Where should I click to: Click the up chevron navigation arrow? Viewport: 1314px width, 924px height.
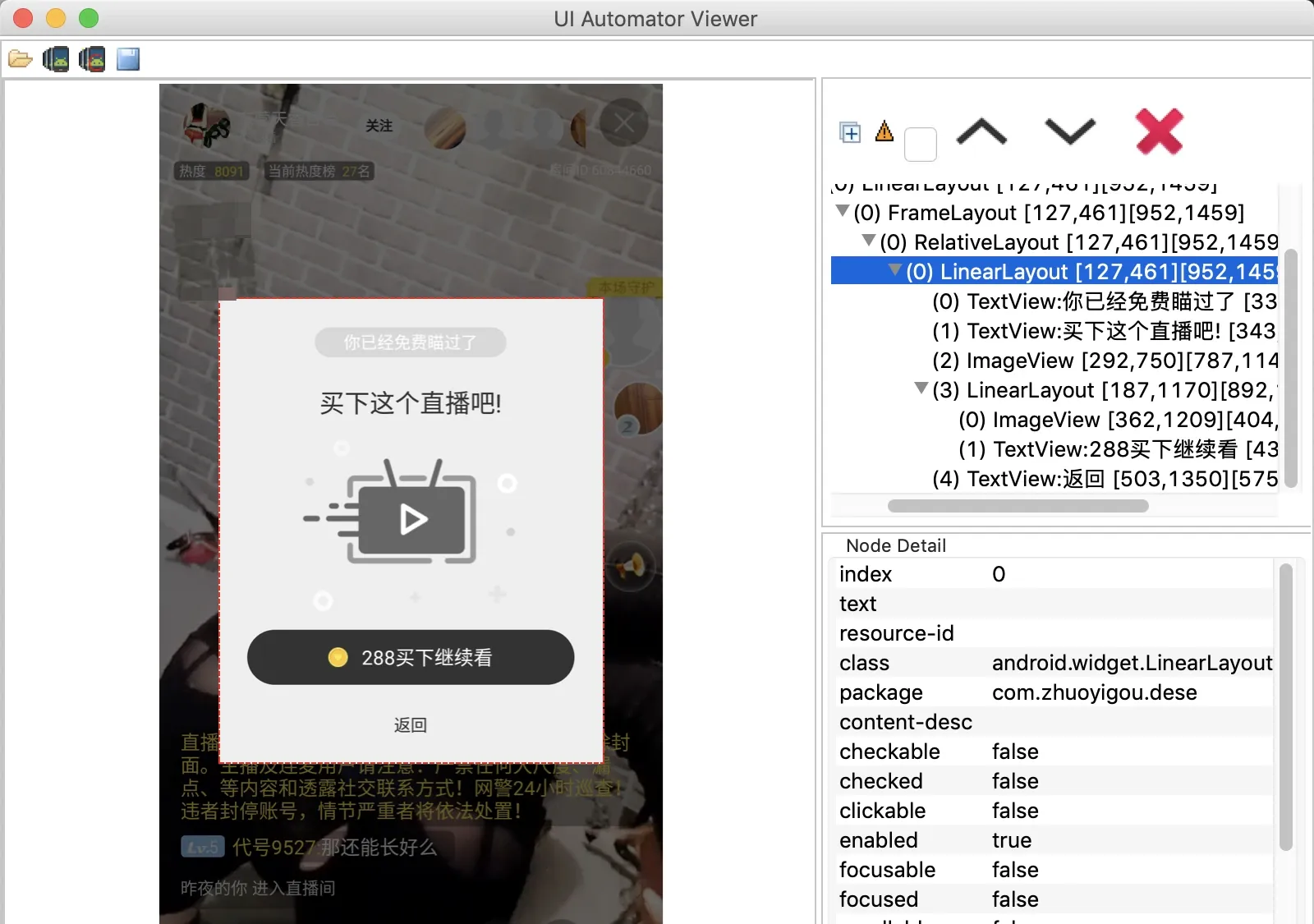pyautogui.click(x=981, y=131)
